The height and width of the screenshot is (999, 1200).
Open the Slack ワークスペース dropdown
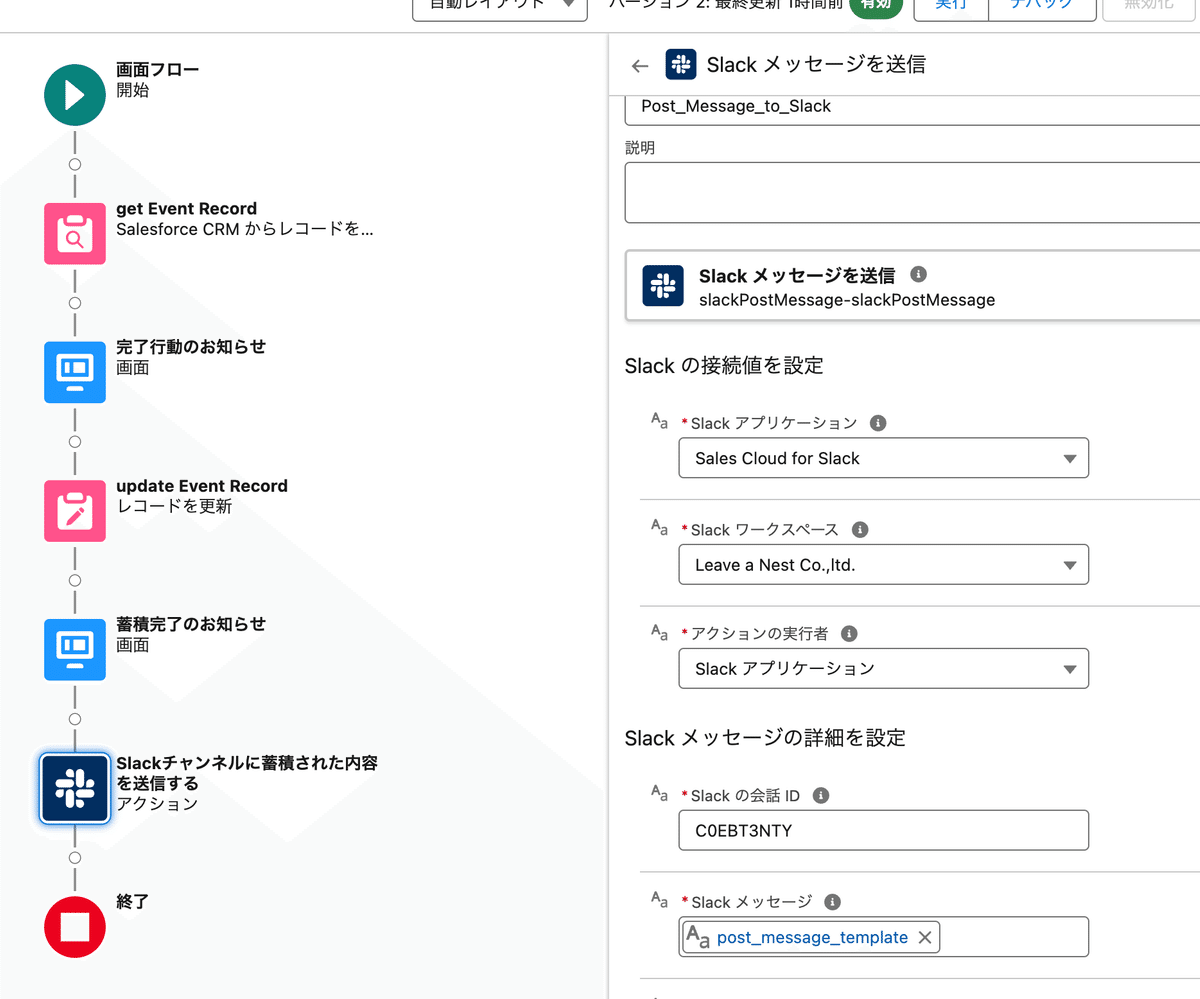pos(883,565)
